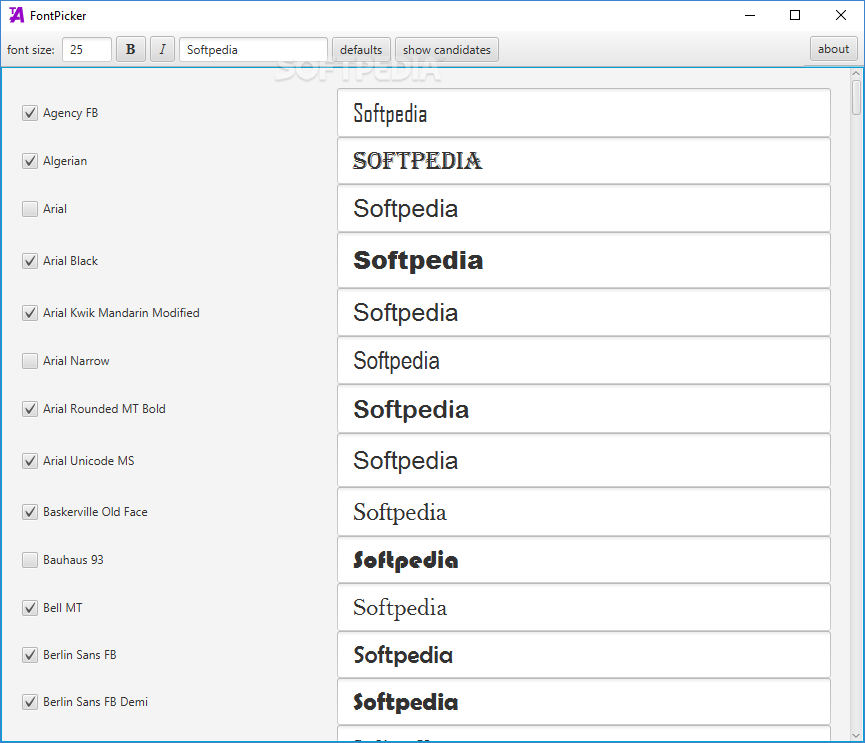Uncheck the Bell MT checkbox

[x=30, y=608]
